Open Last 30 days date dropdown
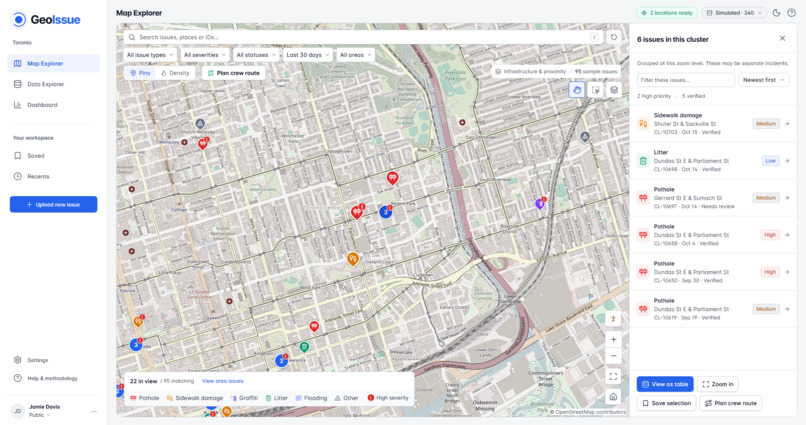The width and height of the screenshot is (806, 425). tap(307, 54)
